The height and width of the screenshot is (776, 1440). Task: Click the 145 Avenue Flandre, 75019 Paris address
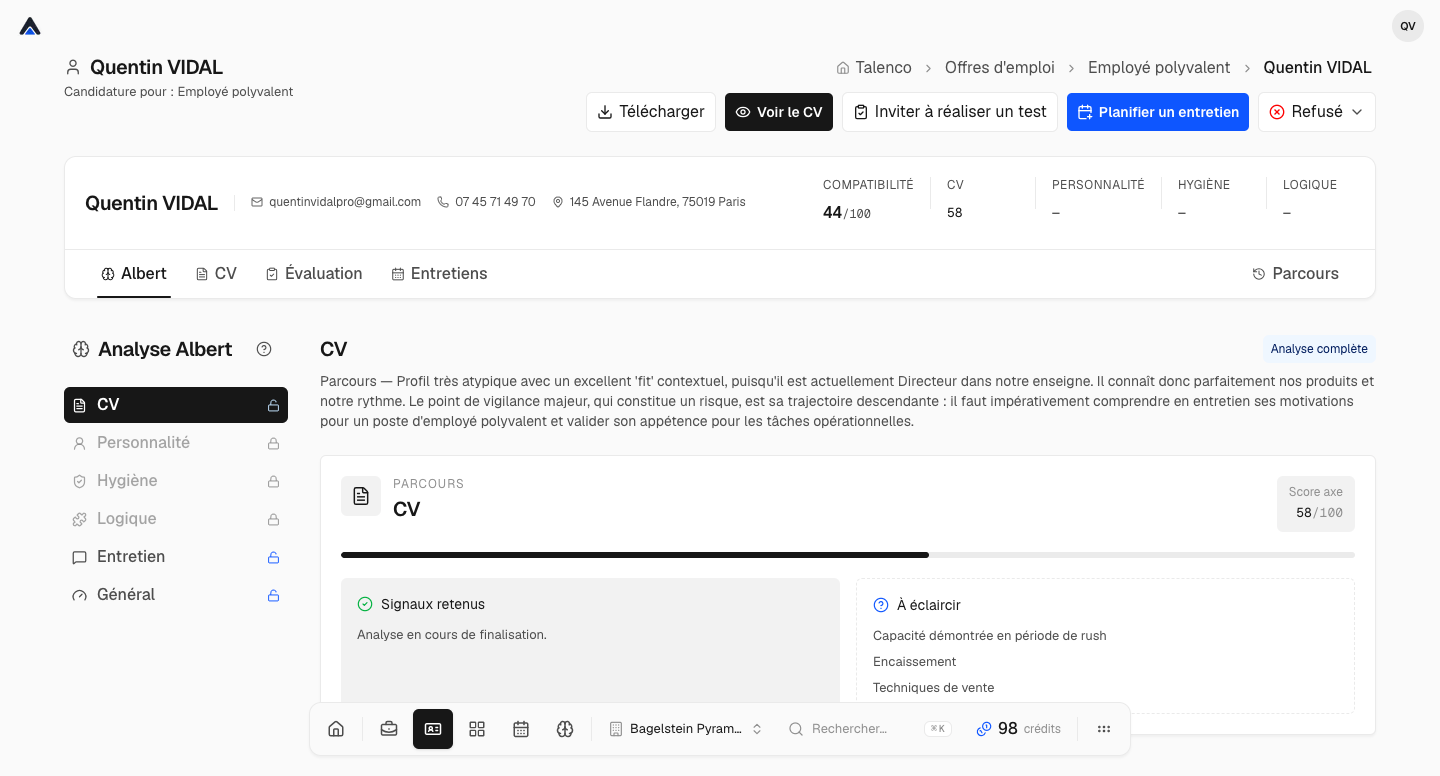658,202
